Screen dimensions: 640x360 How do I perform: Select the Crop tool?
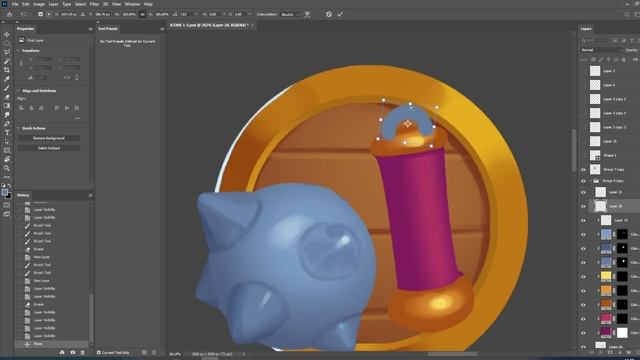(x=7, y=70)
